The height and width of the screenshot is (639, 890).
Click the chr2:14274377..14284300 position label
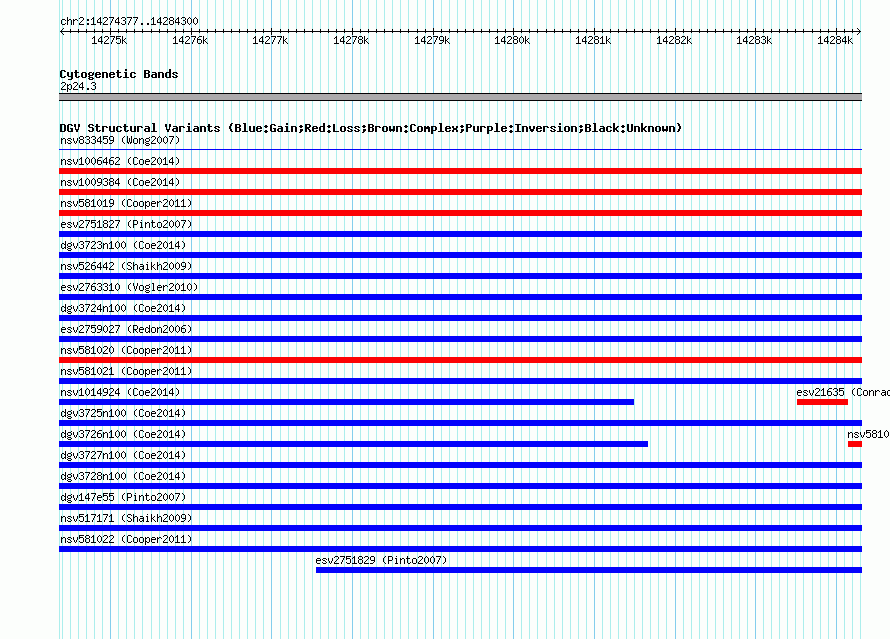[129, 21]
